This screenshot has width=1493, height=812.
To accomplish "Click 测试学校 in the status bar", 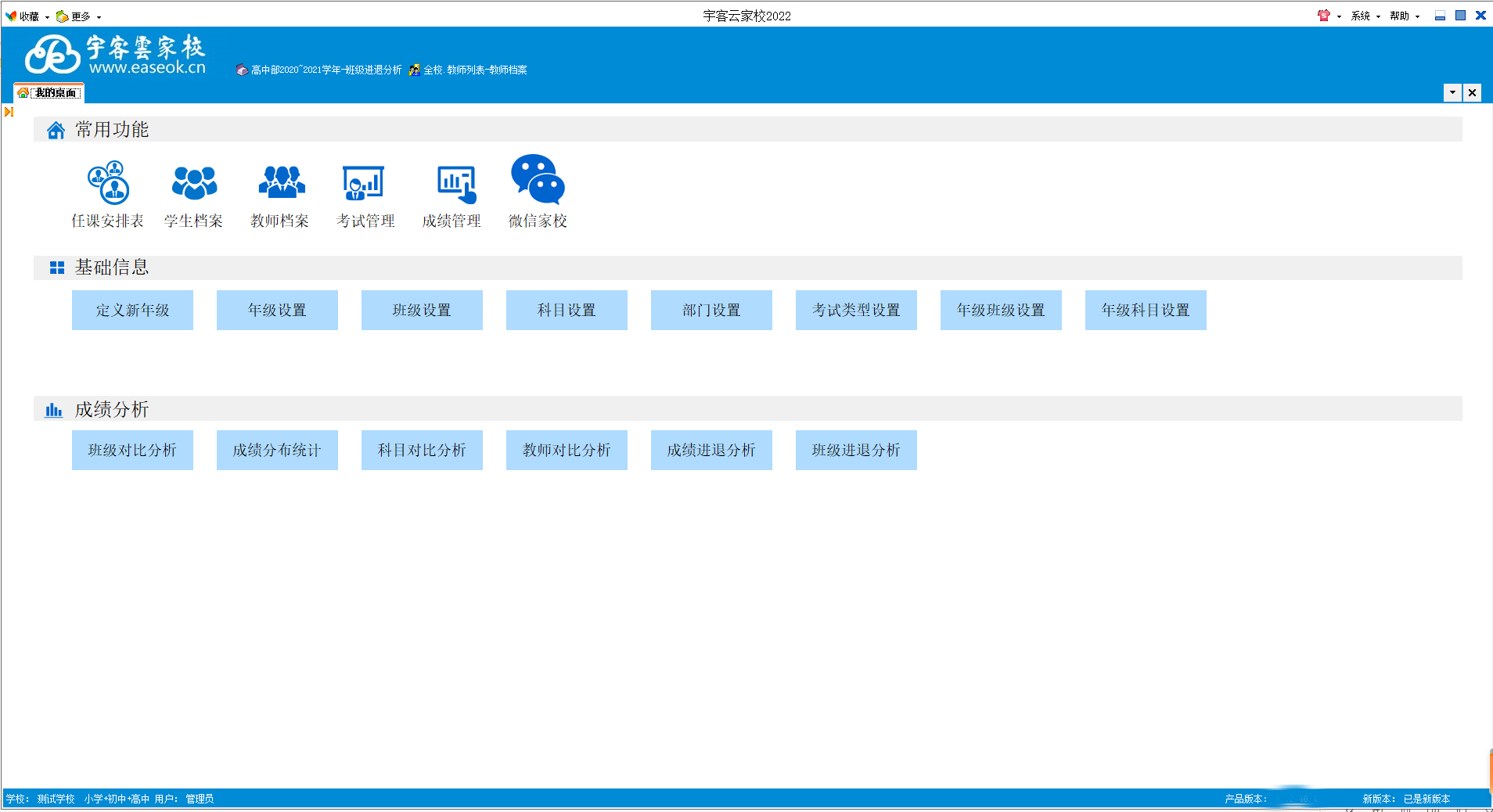I will (x=56, y=799).
